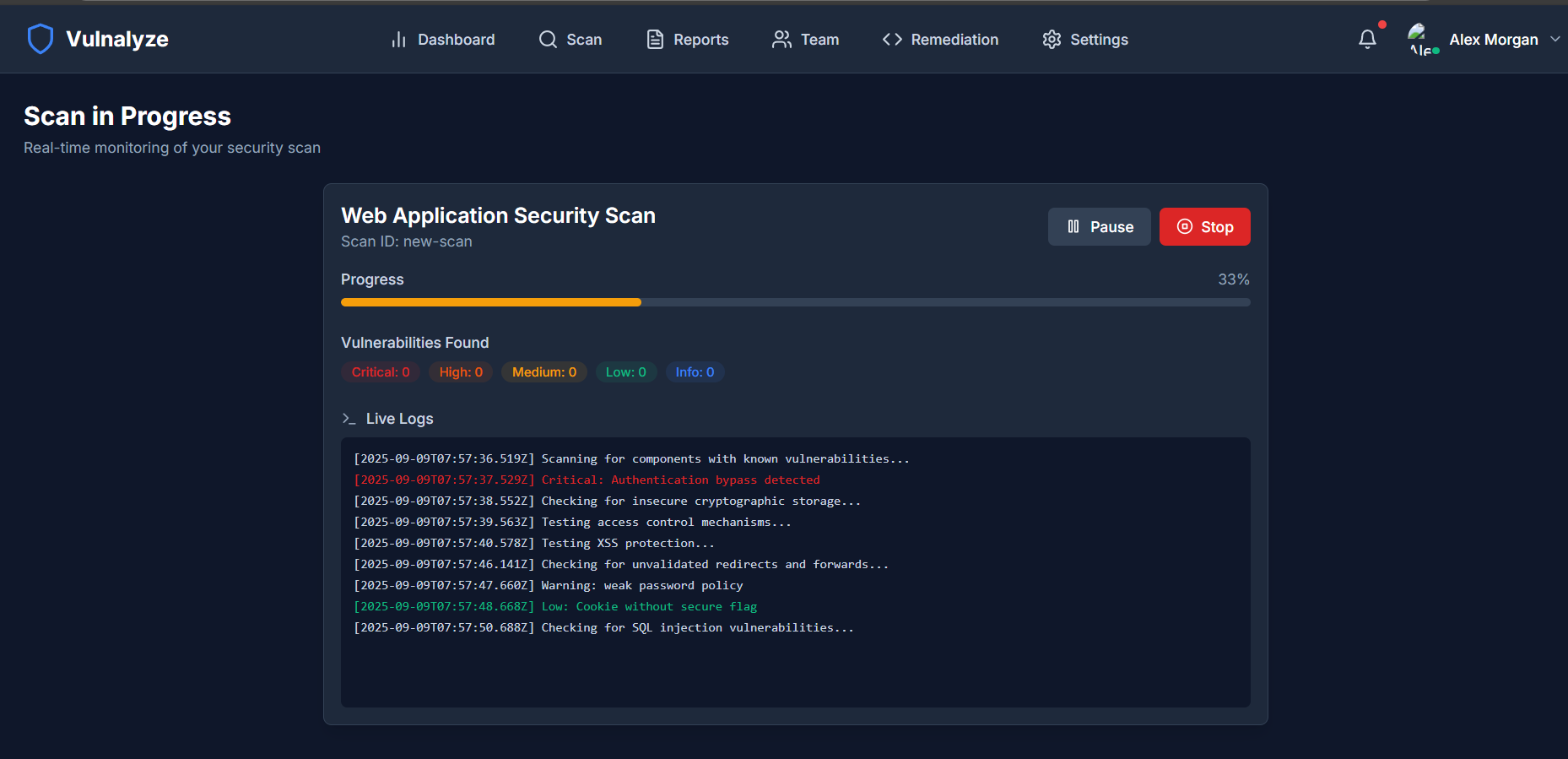Open the Dashboard nav item

click(442, 40)
